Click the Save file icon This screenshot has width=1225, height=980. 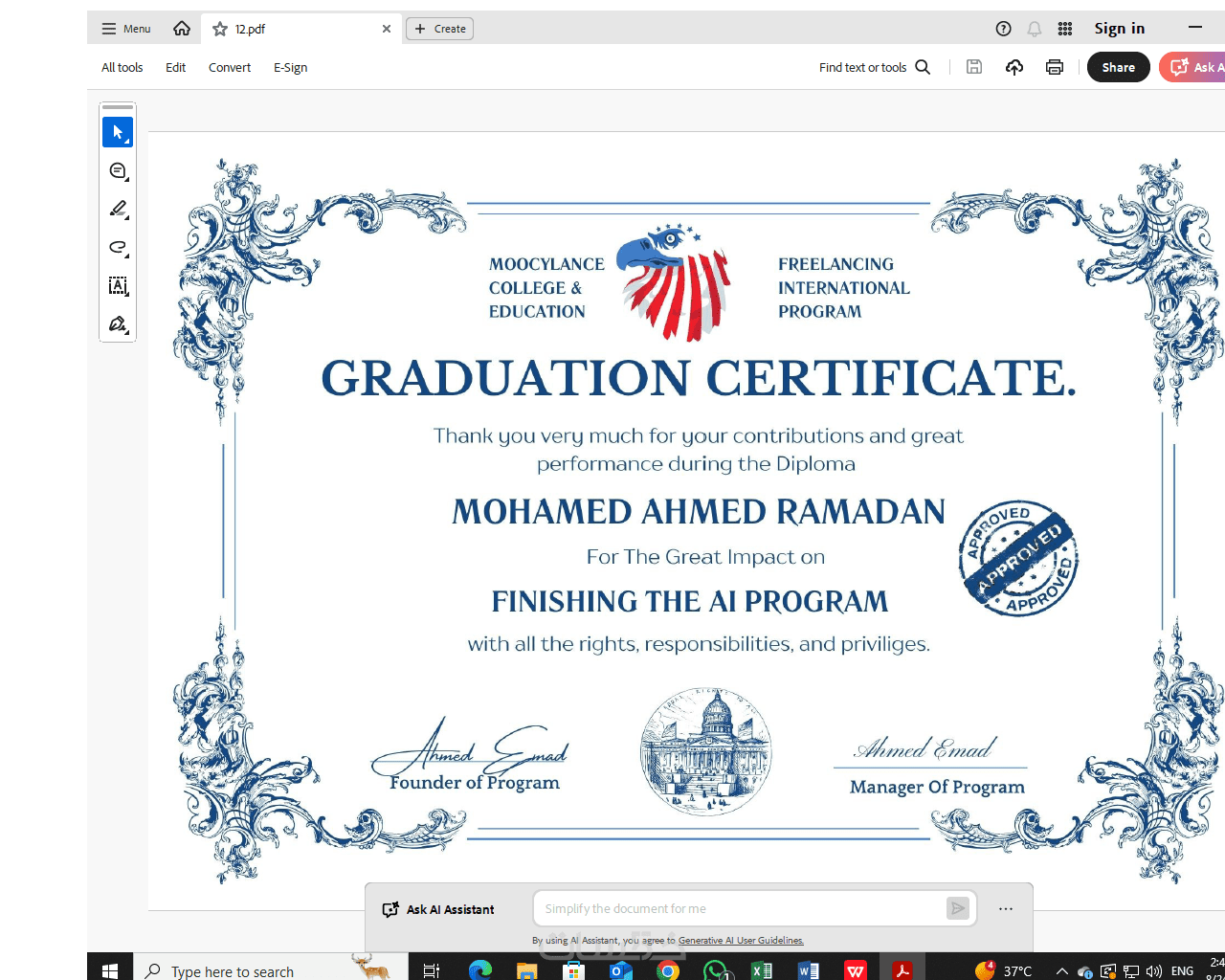(974, 67)
